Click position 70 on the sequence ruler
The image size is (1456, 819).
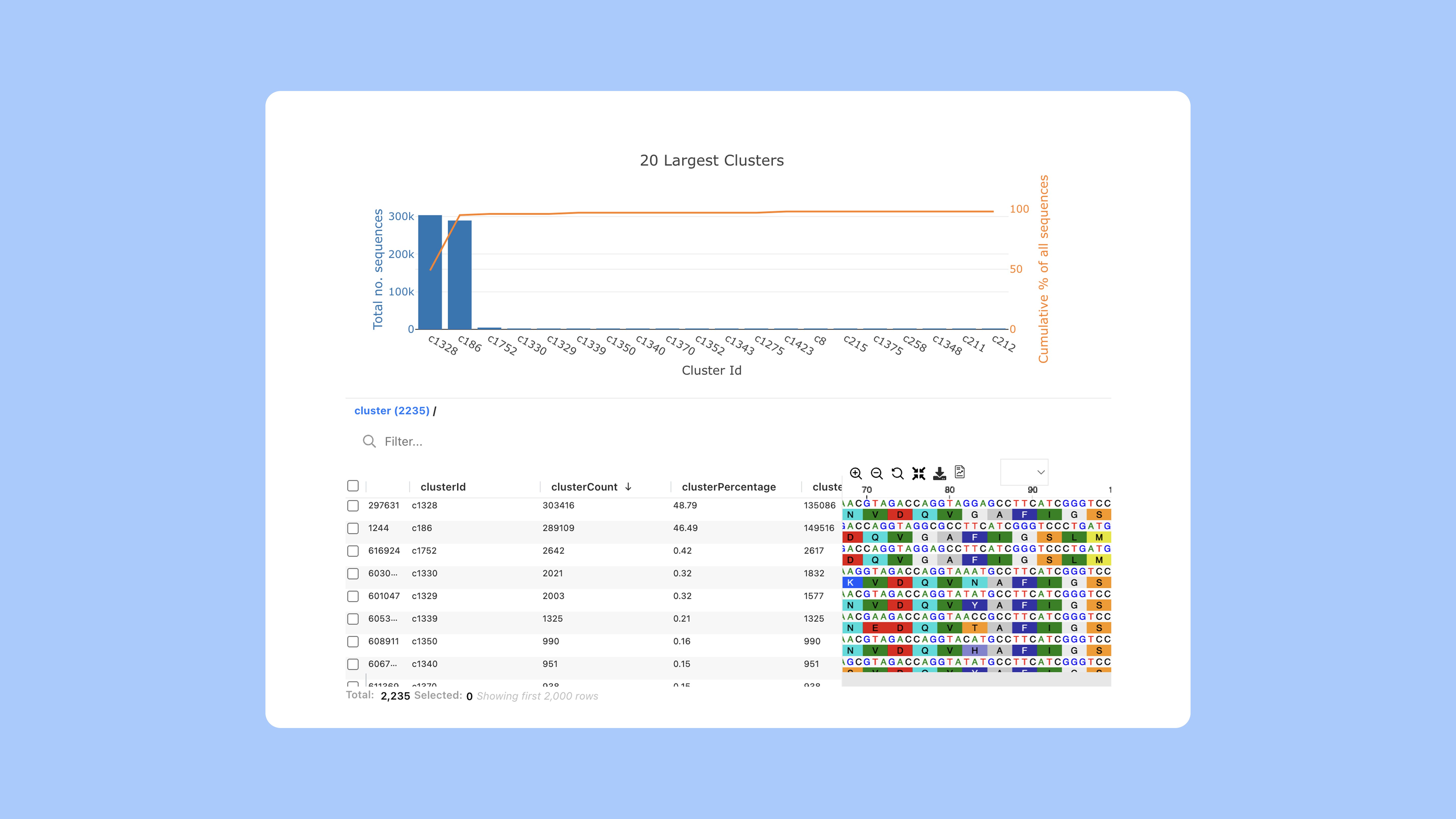[867, 490]
